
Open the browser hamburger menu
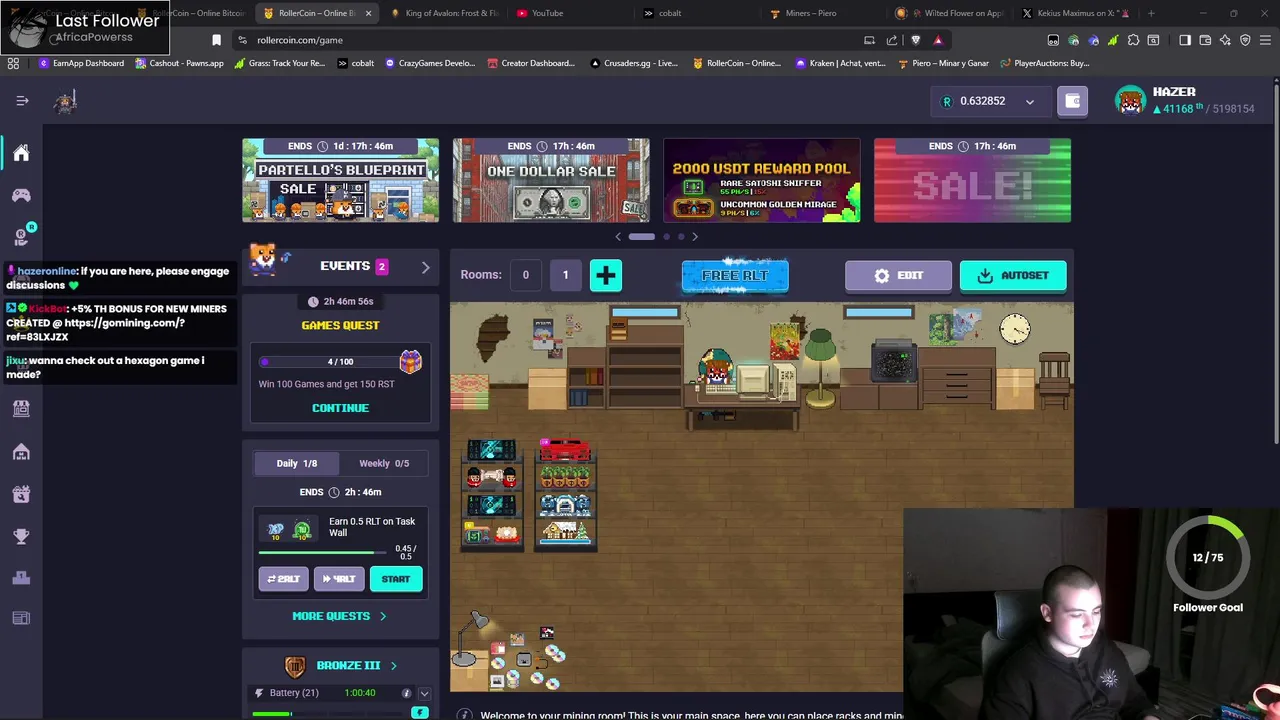(x=1265, y=40)
